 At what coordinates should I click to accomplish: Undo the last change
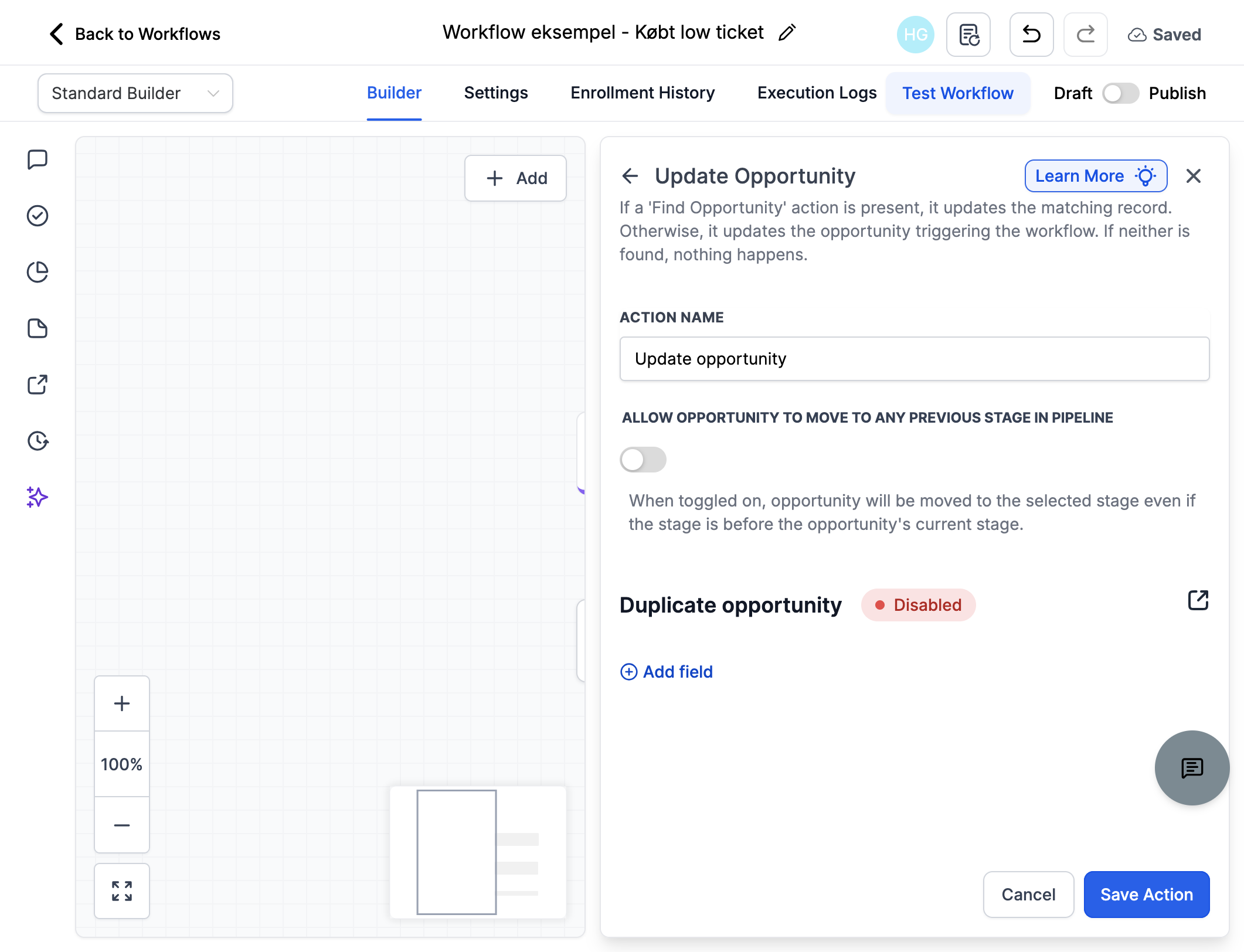1031,35
